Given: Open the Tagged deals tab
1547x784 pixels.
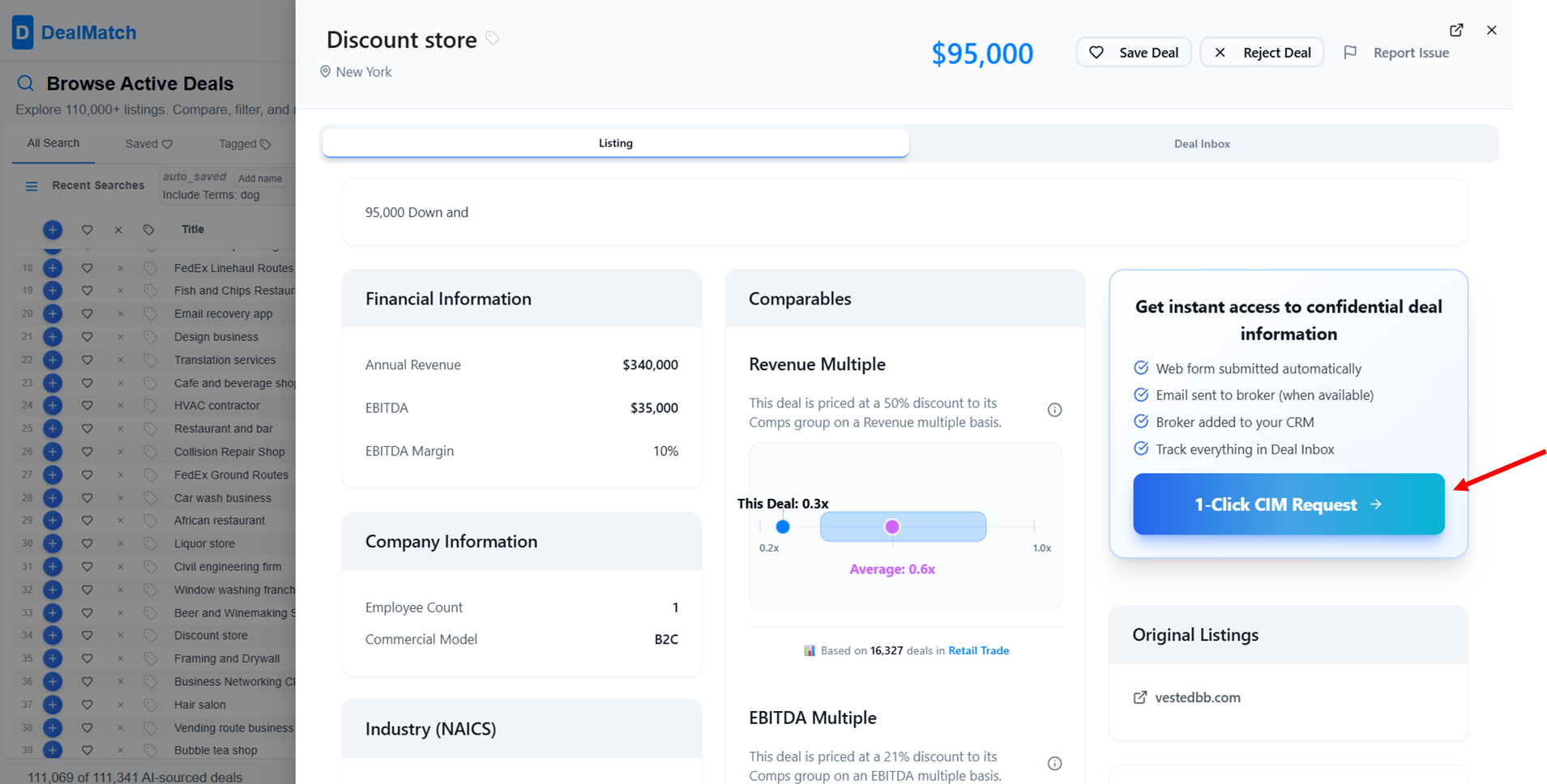Looking at the screenshot, I should click(x=244, y=143).
